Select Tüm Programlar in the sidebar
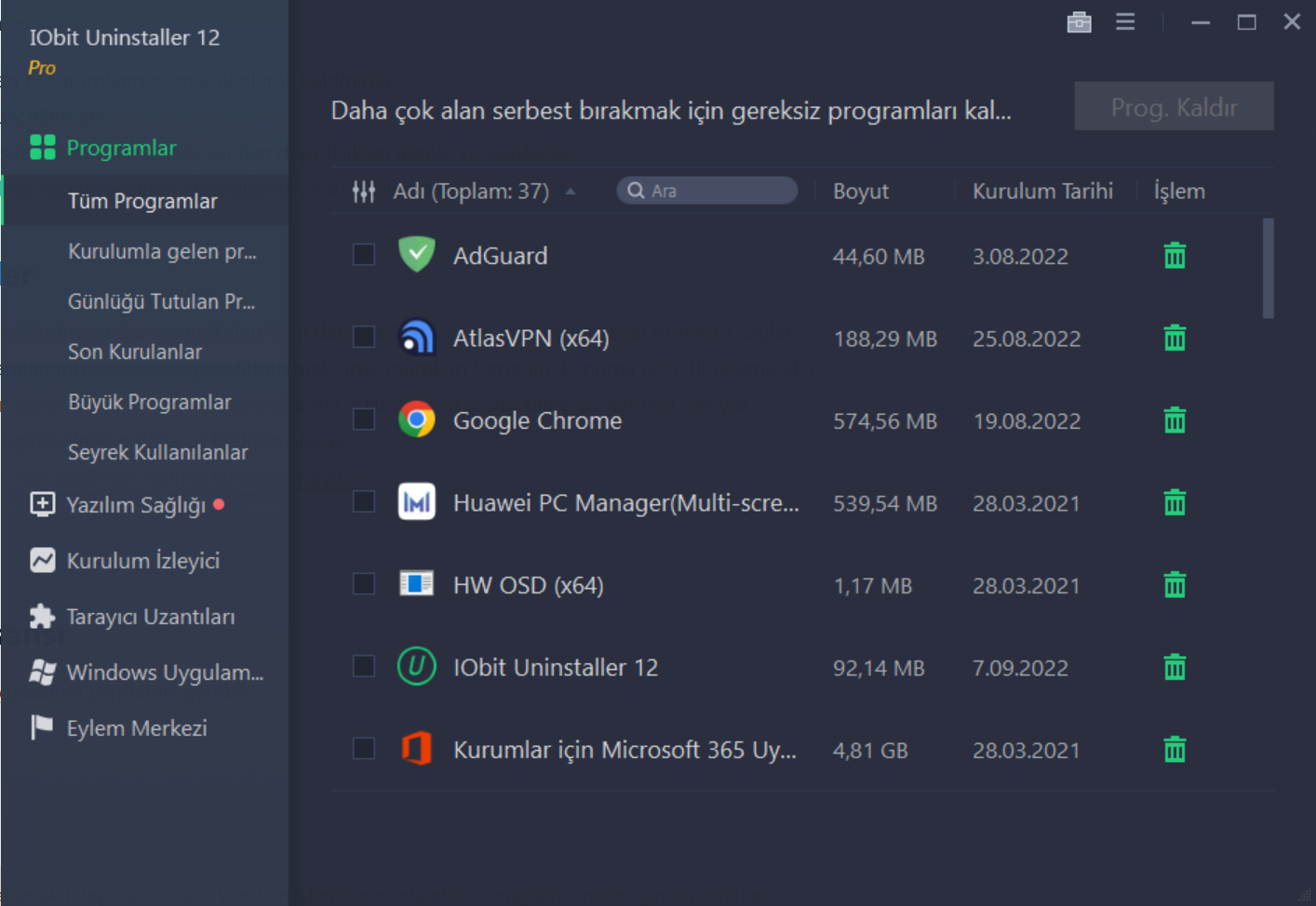Screen dimensions: 1316x906 (x=144, y=201)
